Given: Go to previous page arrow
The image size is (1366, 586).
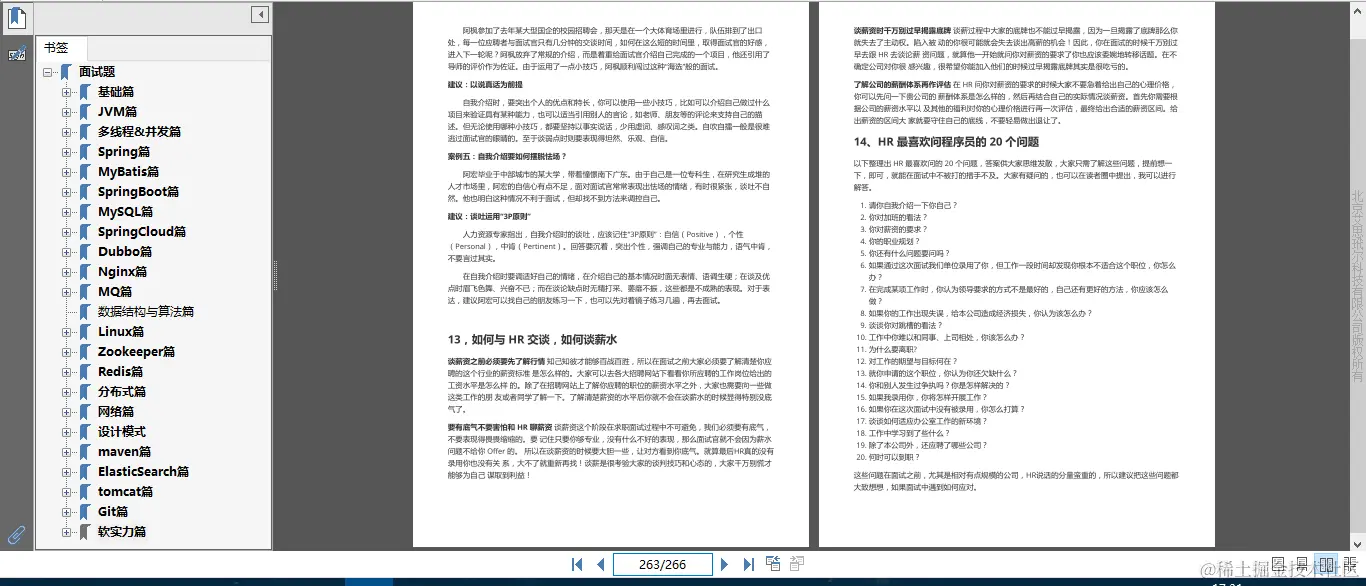Looking at the screenshot, I should click(x=600, y=565).
